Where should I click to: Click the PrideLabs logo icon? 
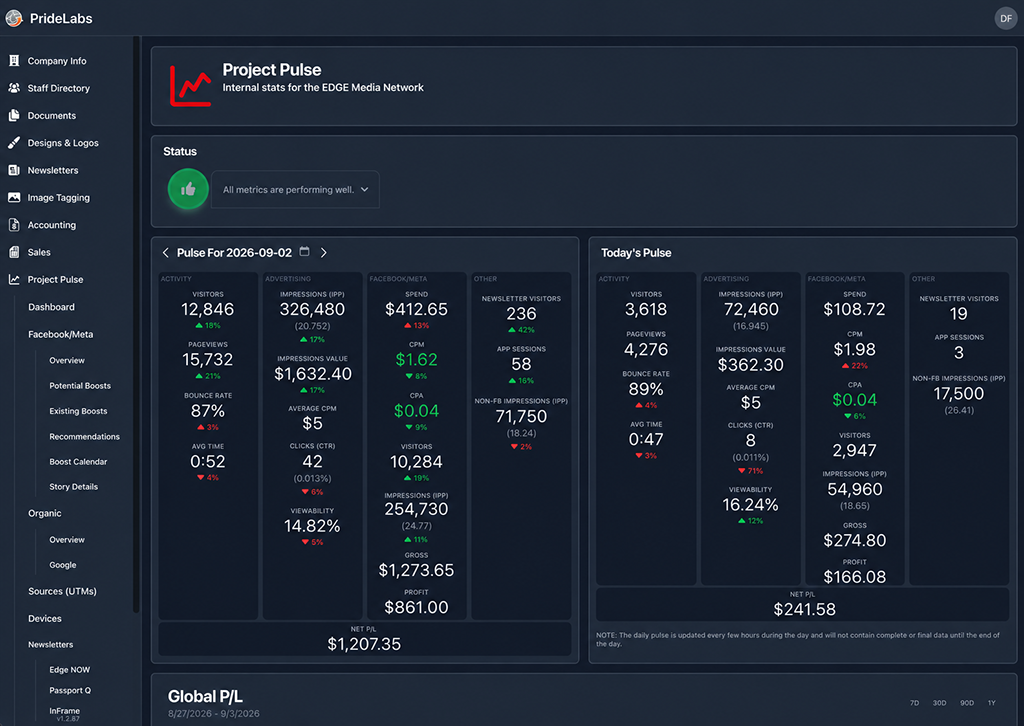14,18
